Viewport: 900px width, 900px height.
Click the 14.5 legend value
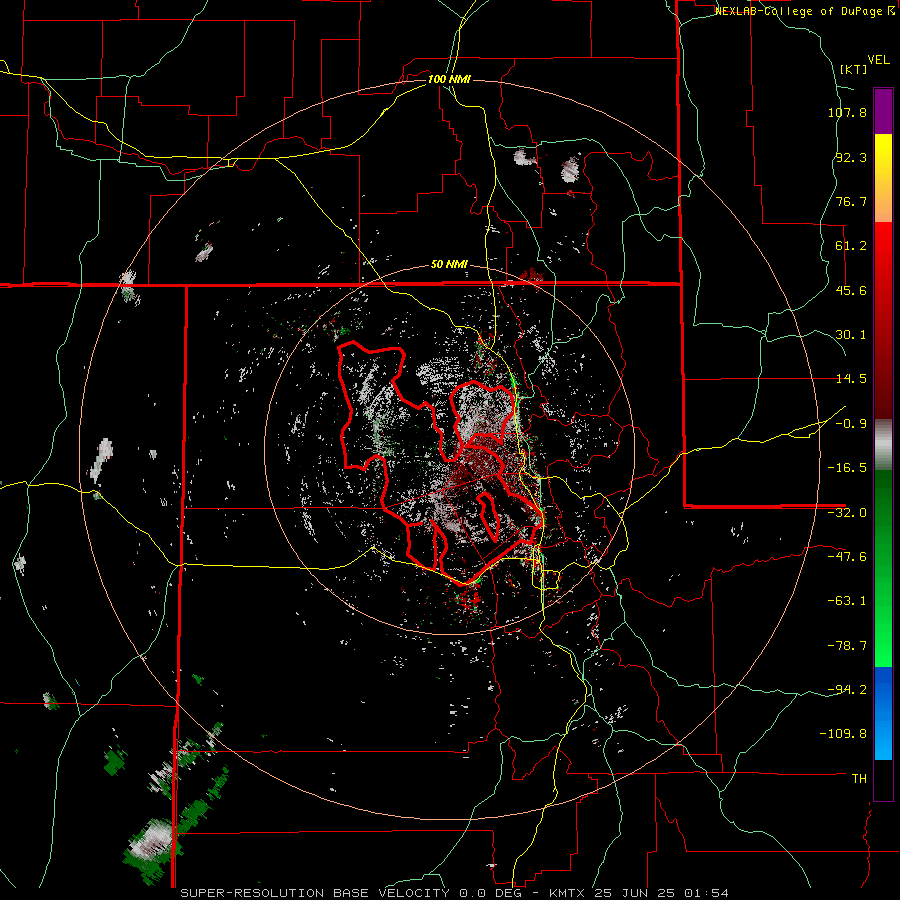(851, 379)
